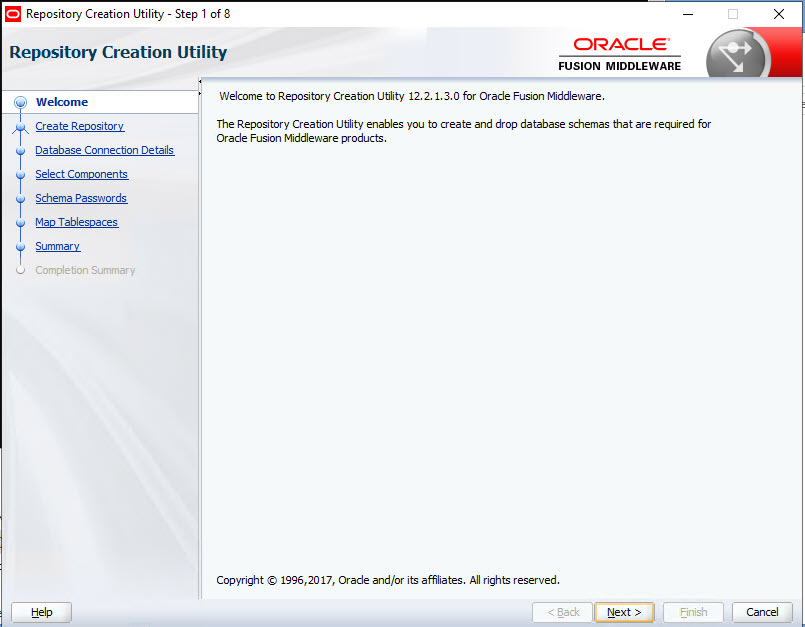Image resolution: width=805 pixels, height=627 pixels.
Task: Click the Summary step bullet
Action: tap(21, 246)
